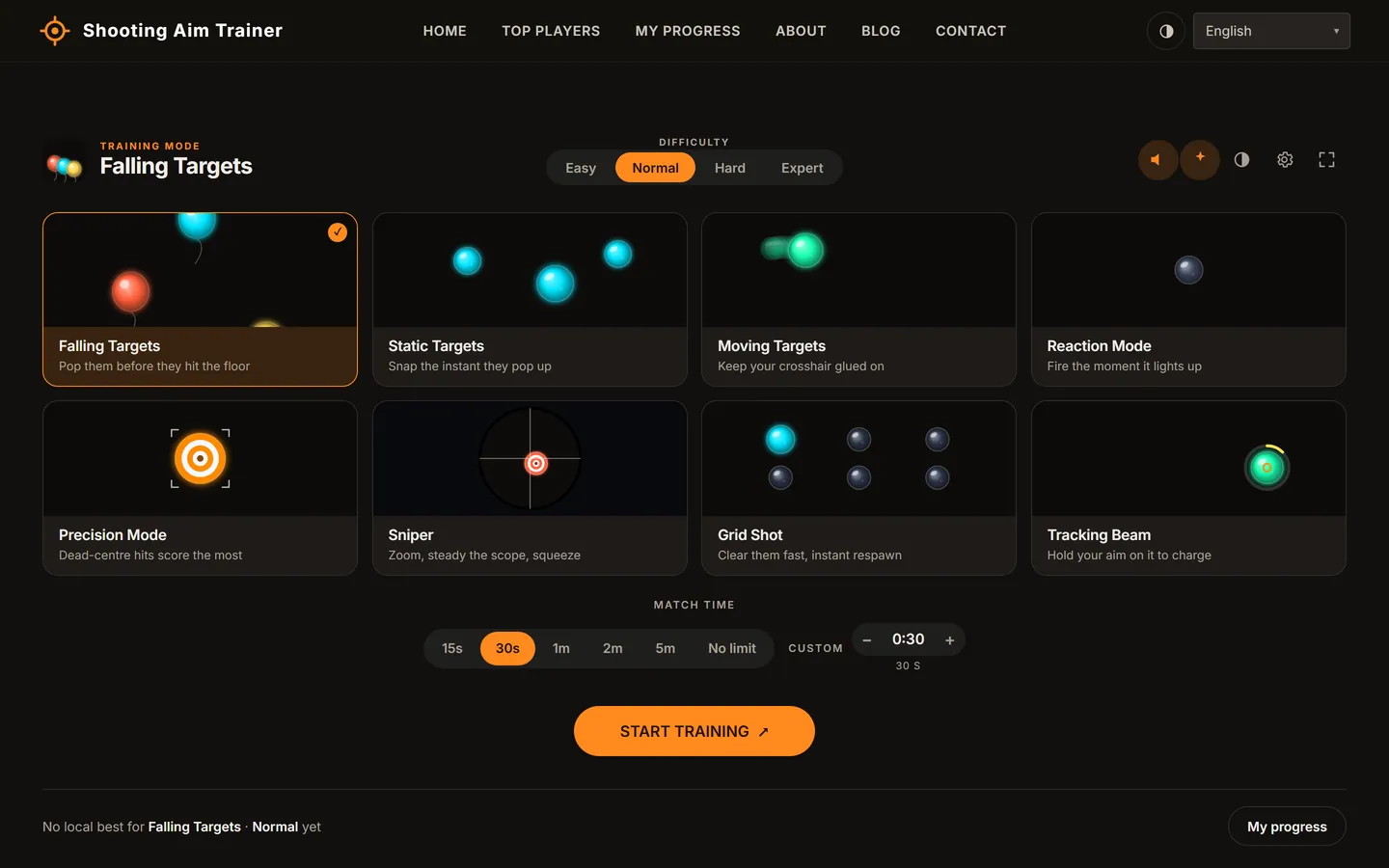Click "Snap the instant they pop up" text
Viewport: 1389px width, 868px height.
pos(470,366)
